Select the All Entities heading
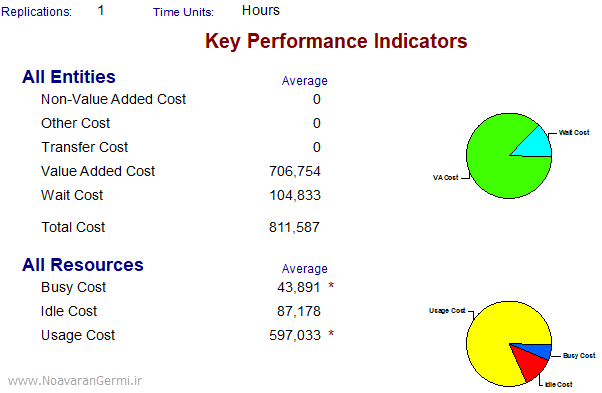 (69, 77)
